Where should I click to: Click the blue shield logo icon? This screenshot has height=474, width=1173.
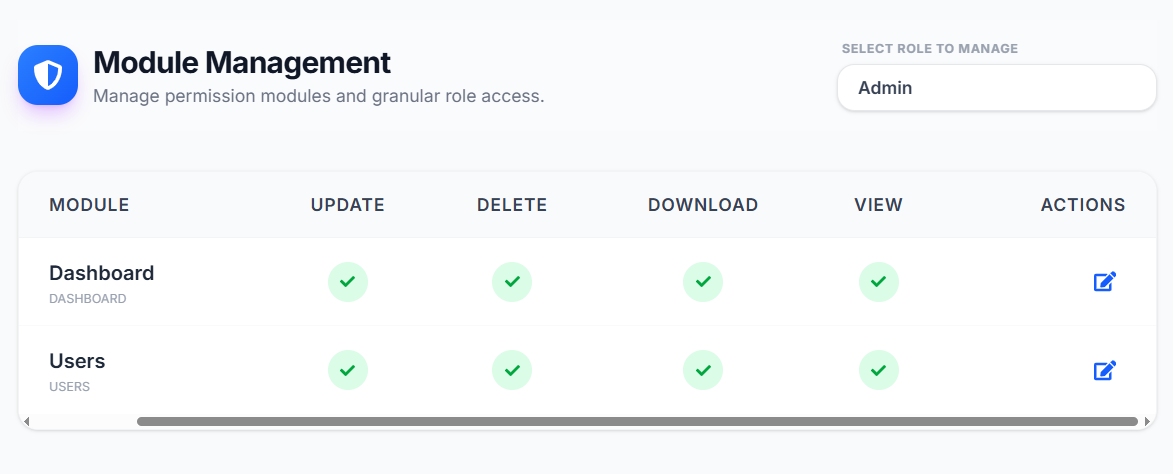tap(48, 75)
